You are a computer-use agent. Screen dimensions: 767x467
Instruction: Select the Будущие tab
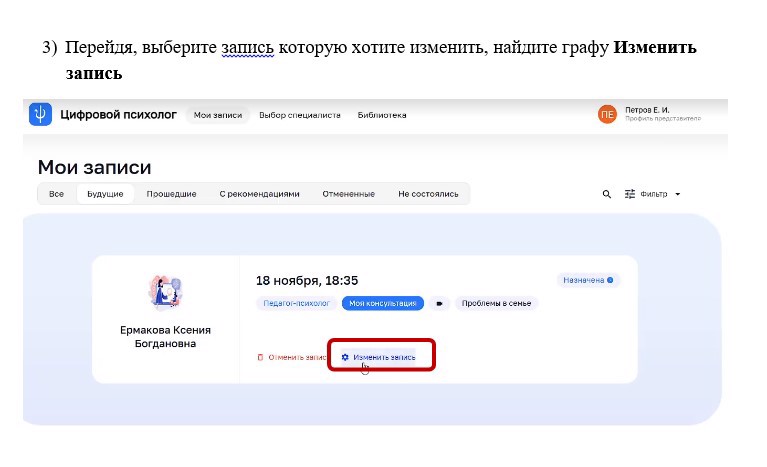click(105, 194)
